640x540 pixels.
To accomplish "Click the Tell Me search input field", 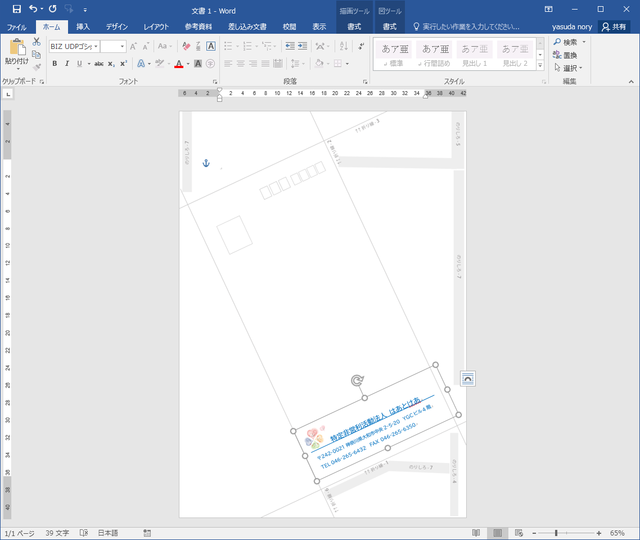I will pyautogui.click(x=470, y=27).
